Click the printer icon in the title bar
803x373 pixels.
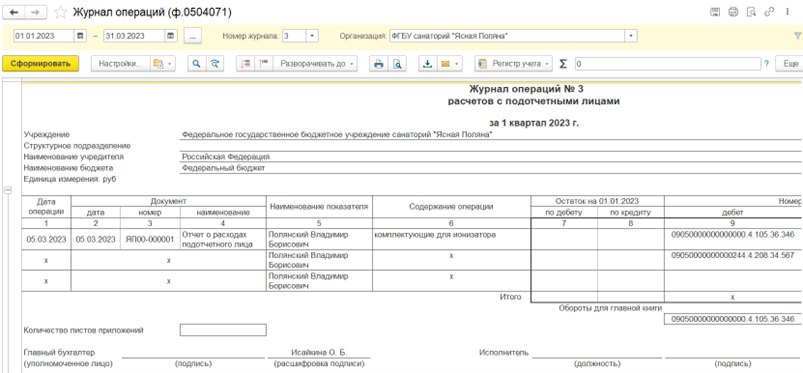tap(733, 12)
